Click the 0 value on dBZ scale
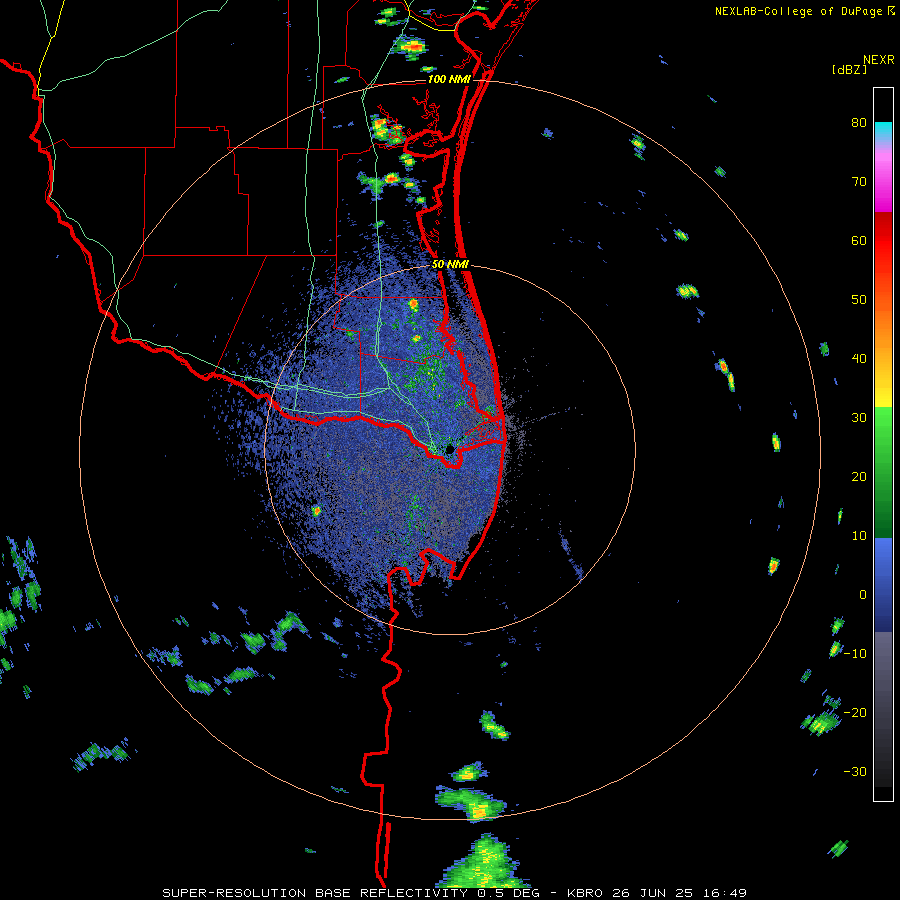This screenshot has height=900, width=900. (863, 595)
